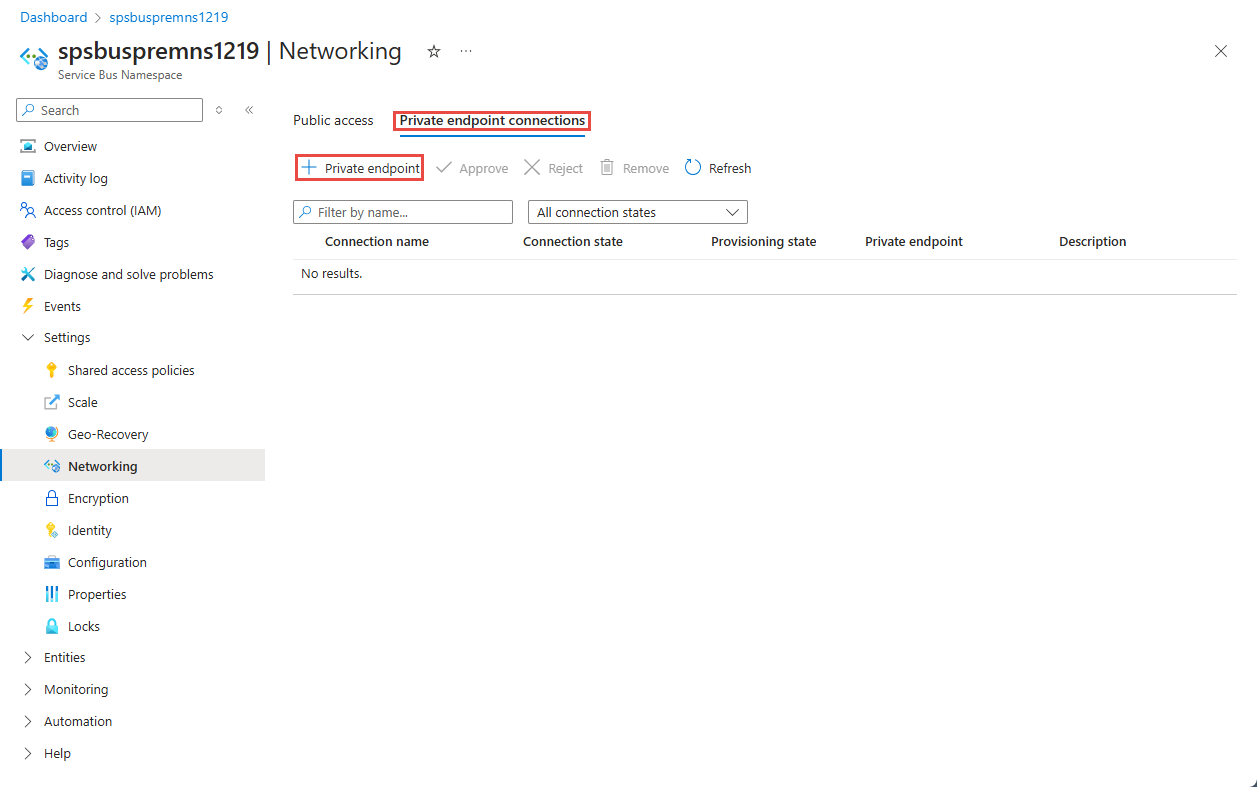
Task: Click the plus icon for Private endpoint
Action: click(x=309, y=167)
